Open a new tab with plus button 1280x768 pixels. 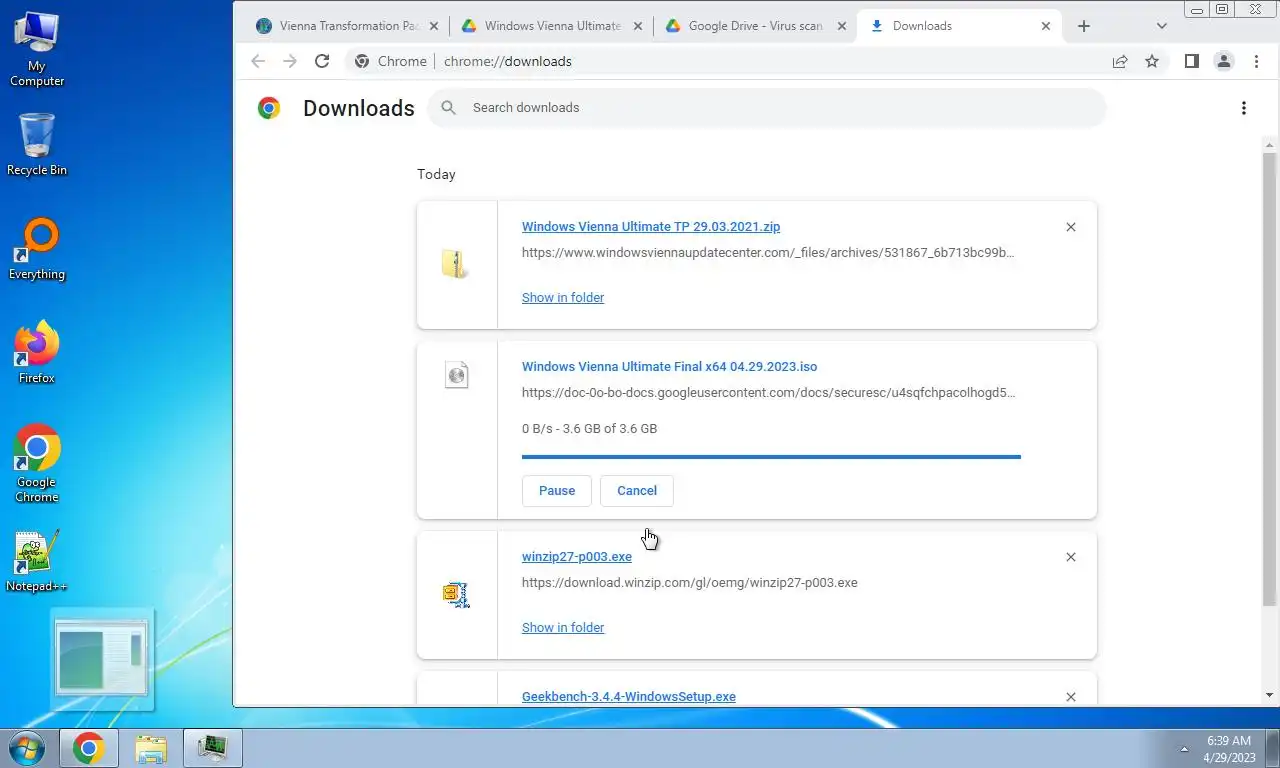point(1084,26)
